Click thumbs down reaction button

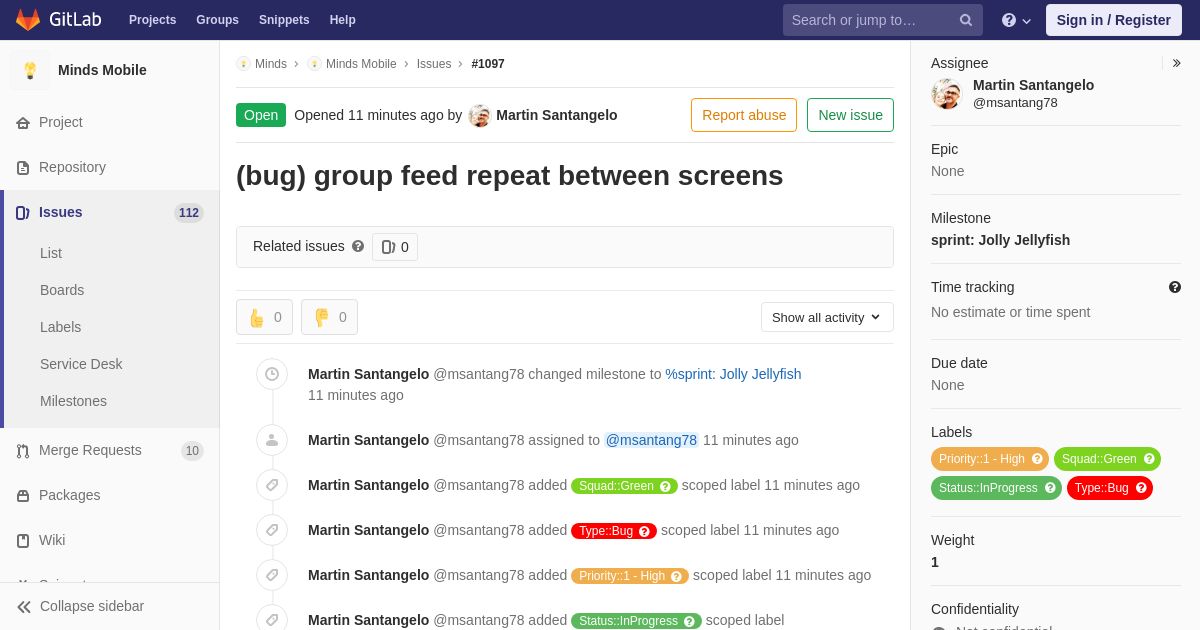pos(329,317)
